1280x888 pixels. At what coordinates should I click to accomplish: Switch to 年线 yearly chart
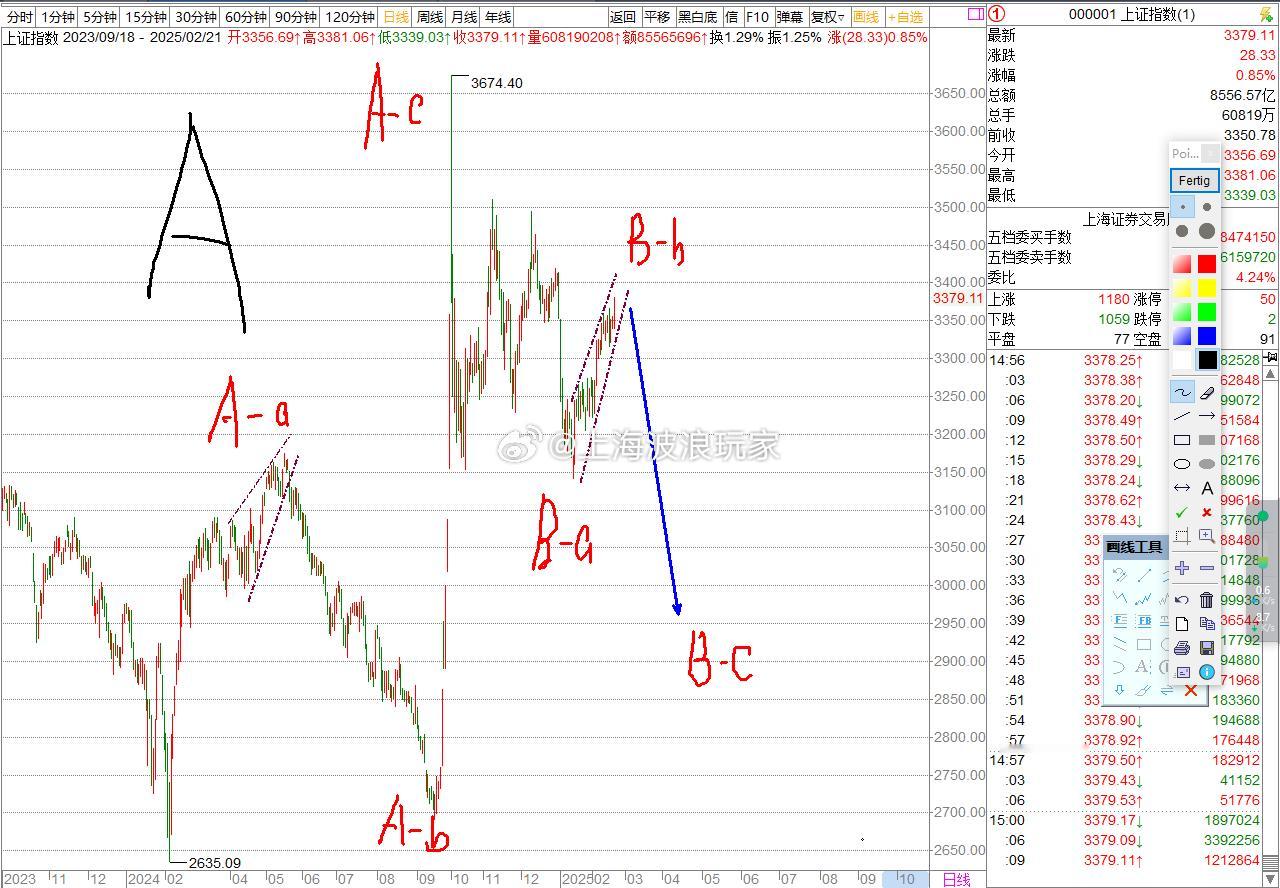[x=498, y=17]
